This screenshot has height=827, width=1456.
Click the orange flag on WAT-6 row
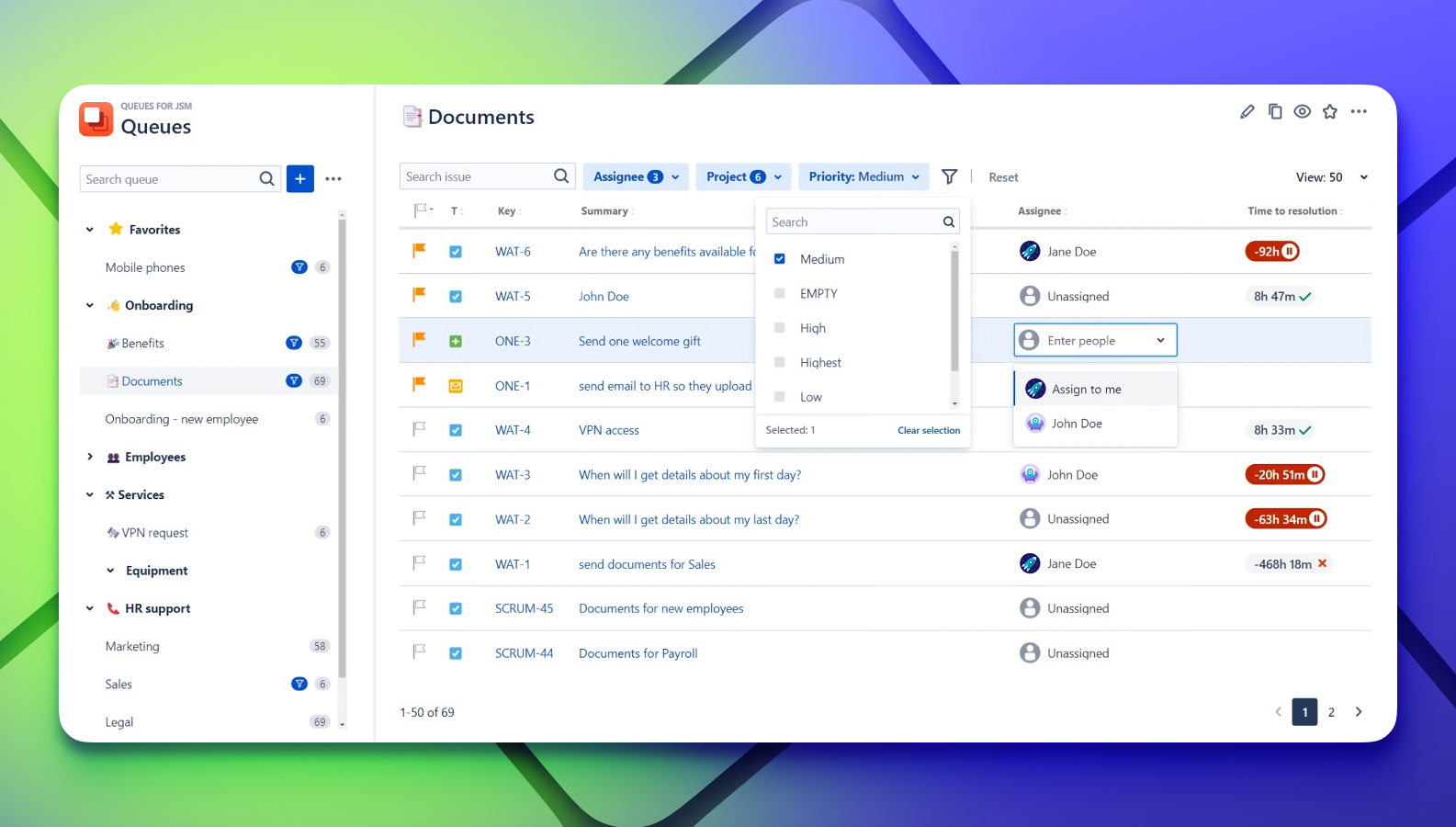(419, 250)
